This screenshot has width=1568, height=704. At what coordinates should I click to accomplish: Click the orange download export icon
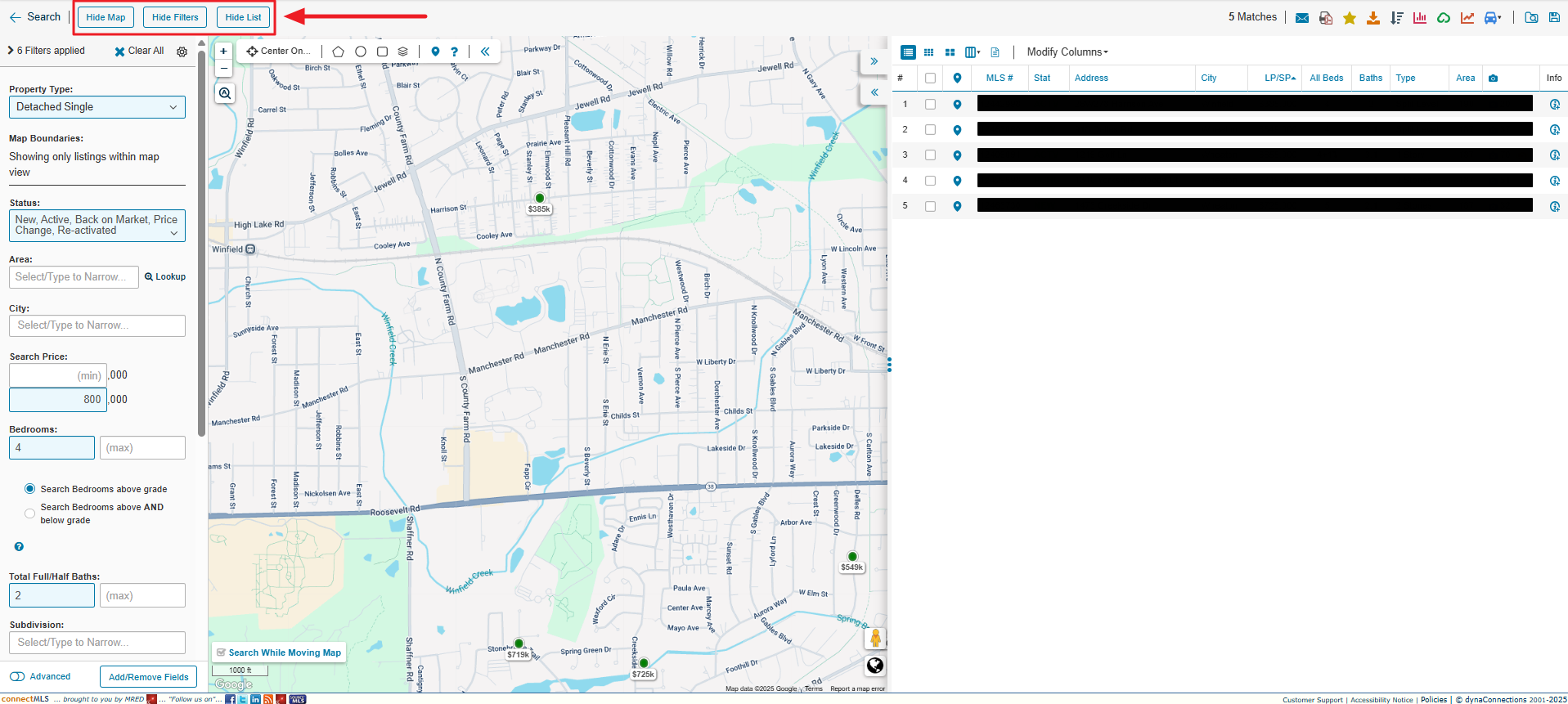pyautogui.click(x=1373, y=17)
